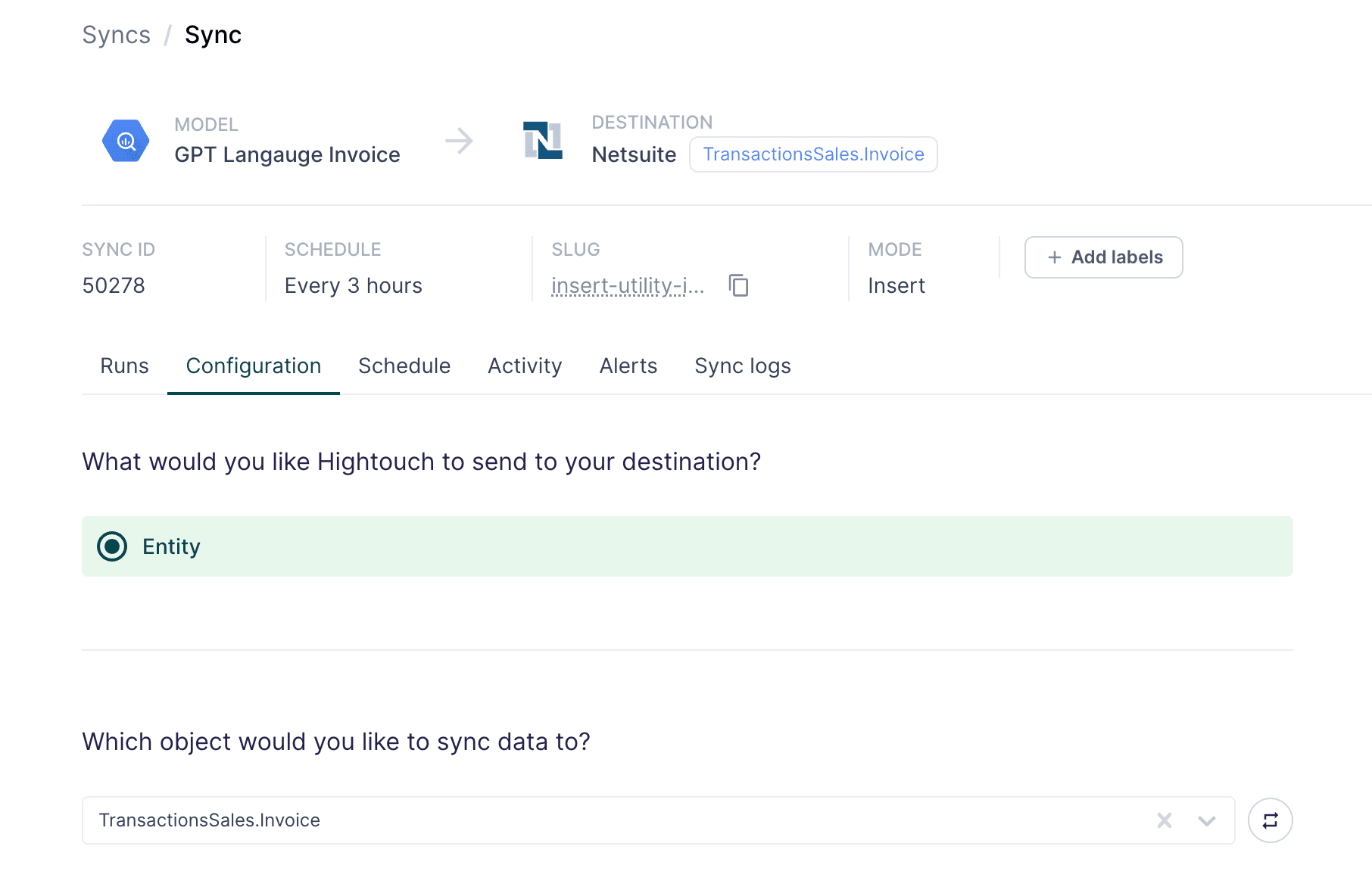Click the magnifier inside the model hexagon
This screenshot has width=1372, height=890.
(x=125, y=140)
